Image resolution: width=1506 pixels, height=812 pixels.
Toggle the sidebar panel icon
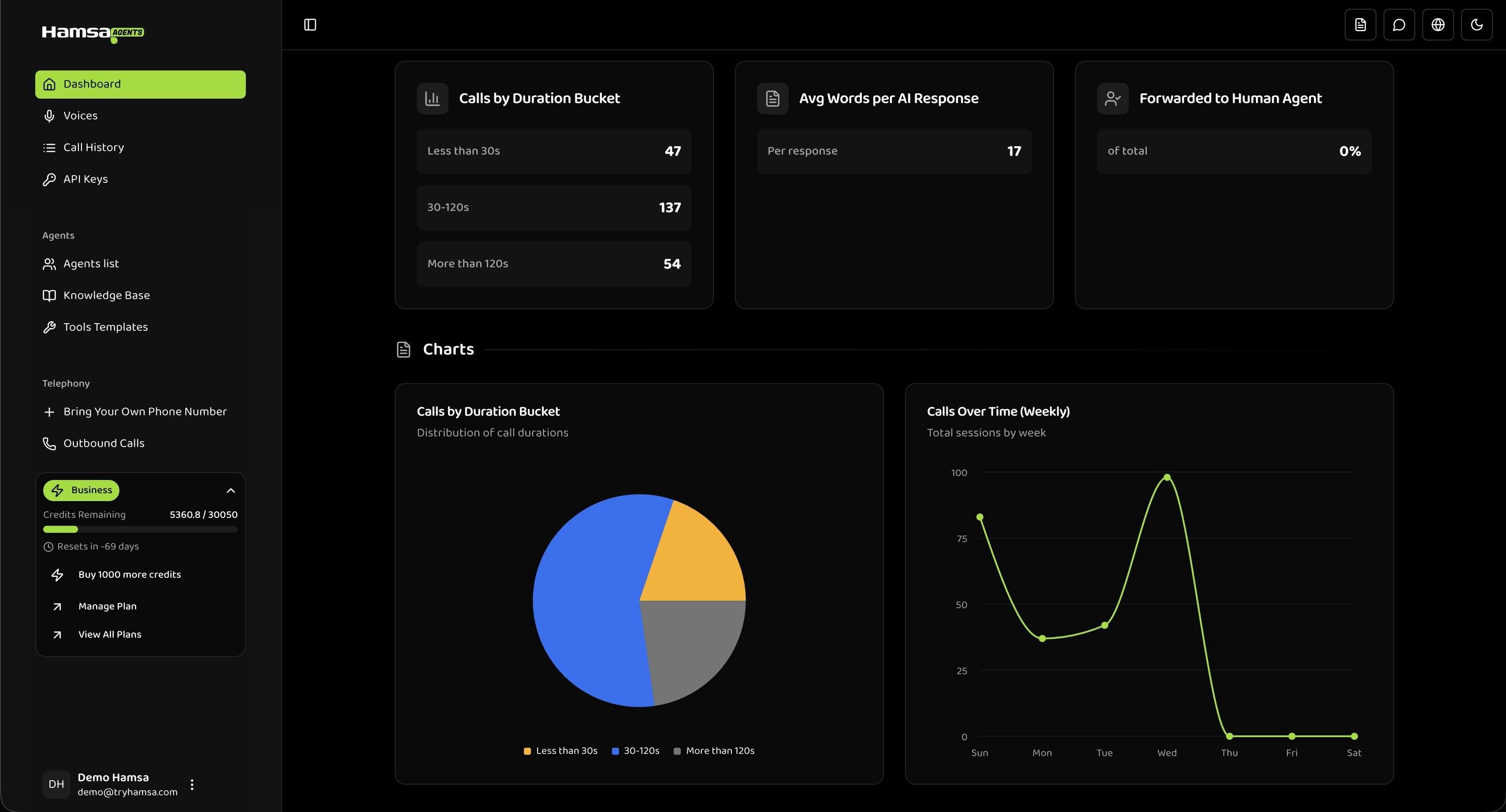310,25
